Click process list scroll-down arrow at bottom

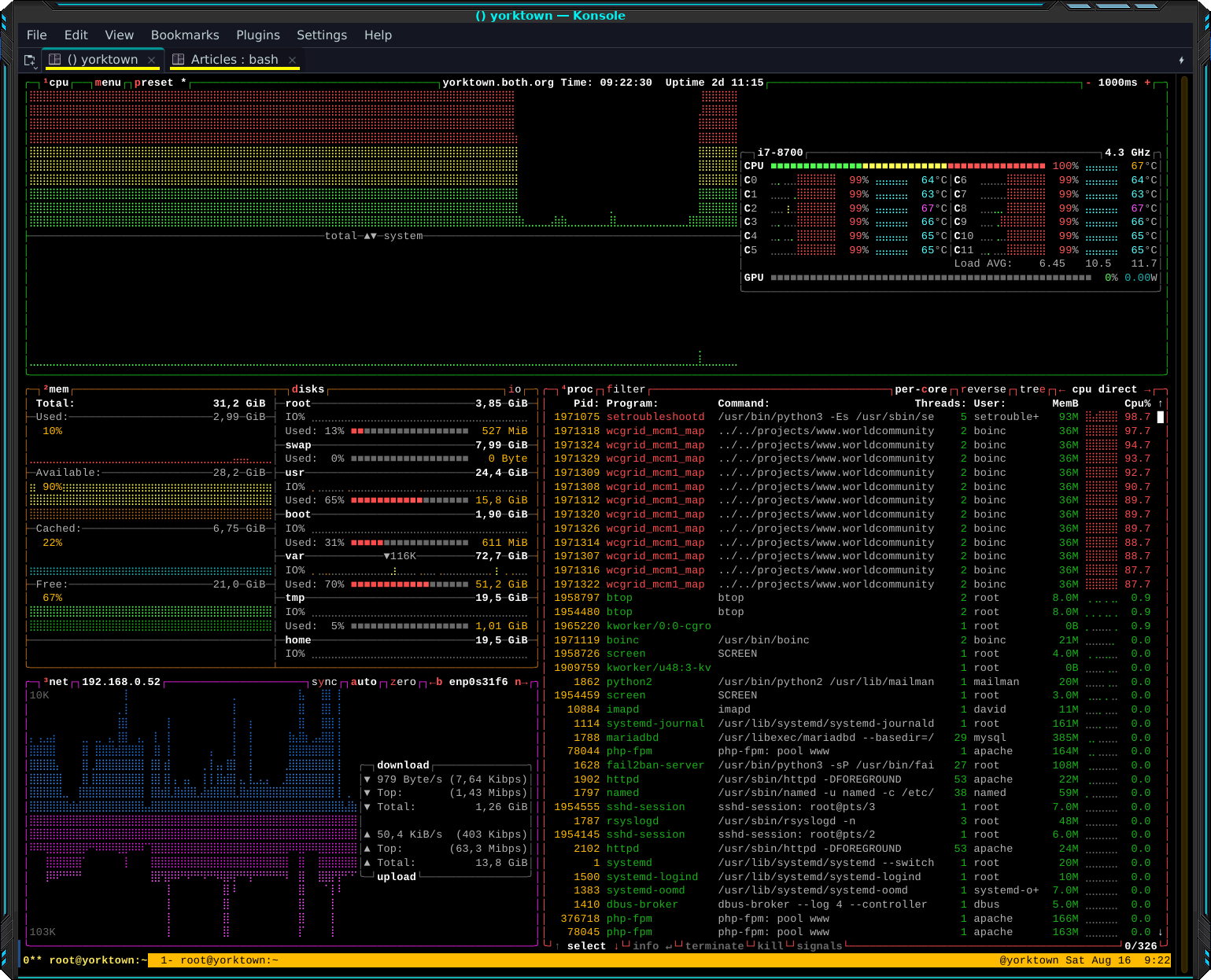point(1160,932)
